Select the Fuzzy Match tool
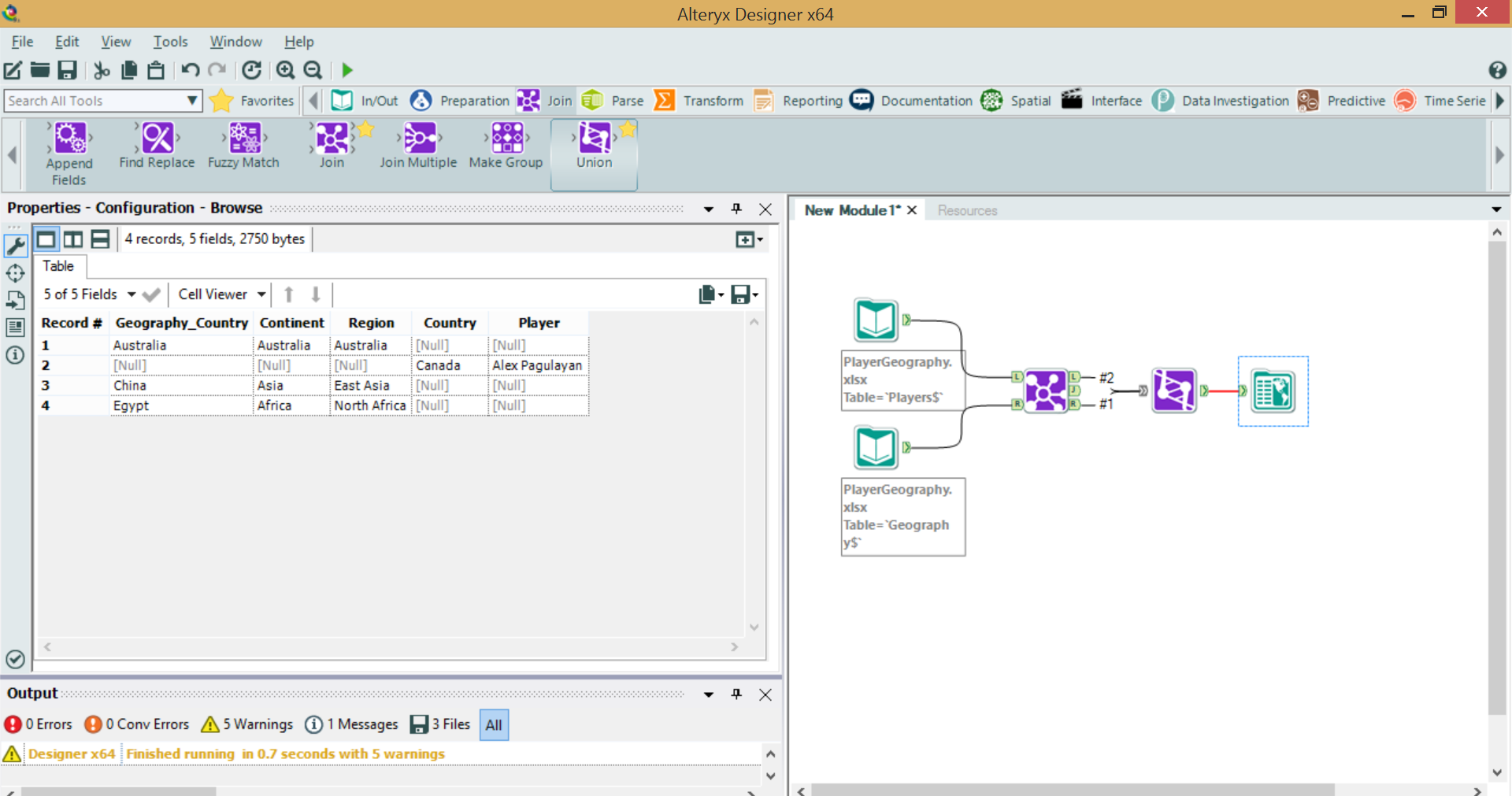The image size is (1512, 796). pyautogui.click(x=243, y=146)
